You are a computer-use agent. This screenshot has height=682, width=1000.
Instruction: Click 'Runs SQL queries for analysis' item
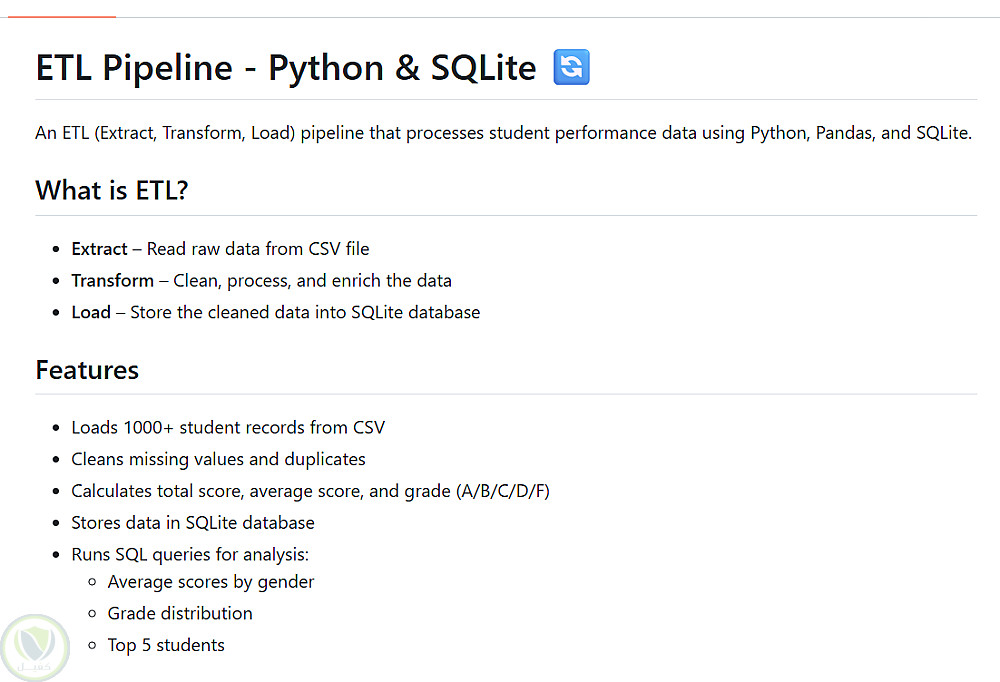pos(190,554)
